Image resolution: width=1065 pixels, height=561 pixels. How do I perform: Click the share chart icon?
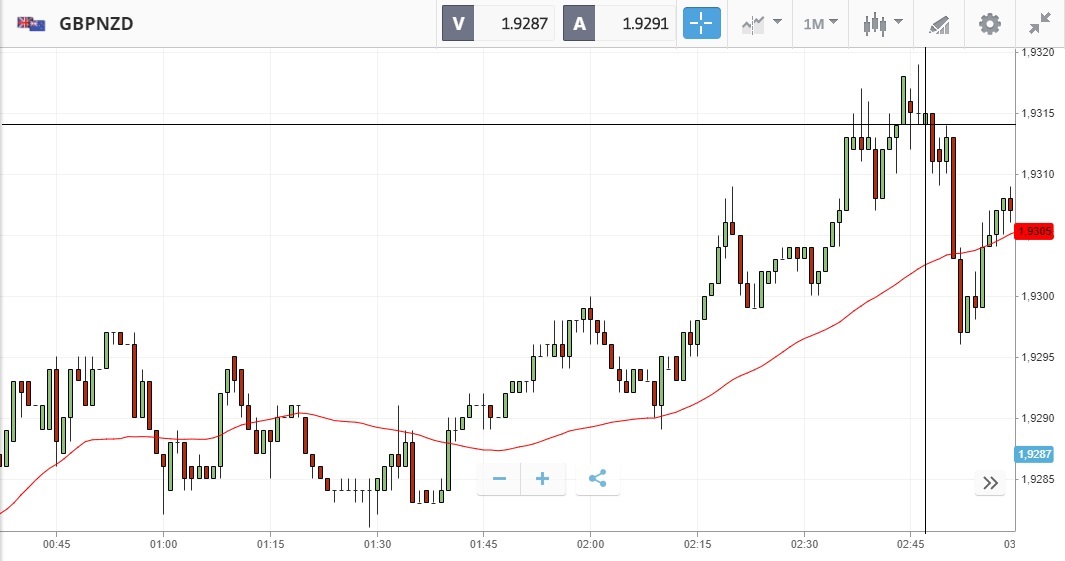(x=597, y=479)
